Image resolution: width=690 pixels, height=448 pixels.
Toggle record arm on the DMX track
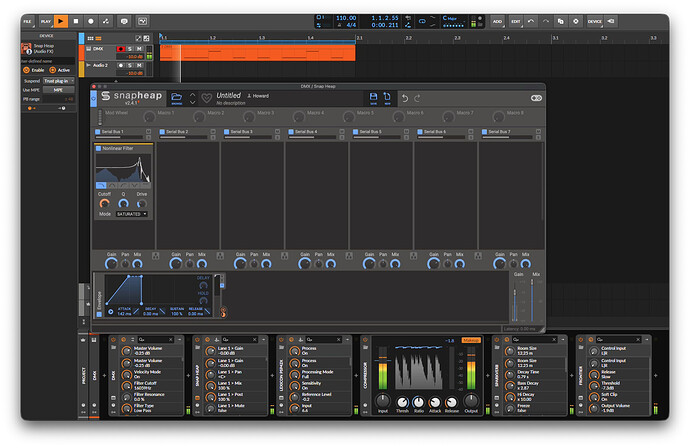pyautogui.click(x=121, y=49)
